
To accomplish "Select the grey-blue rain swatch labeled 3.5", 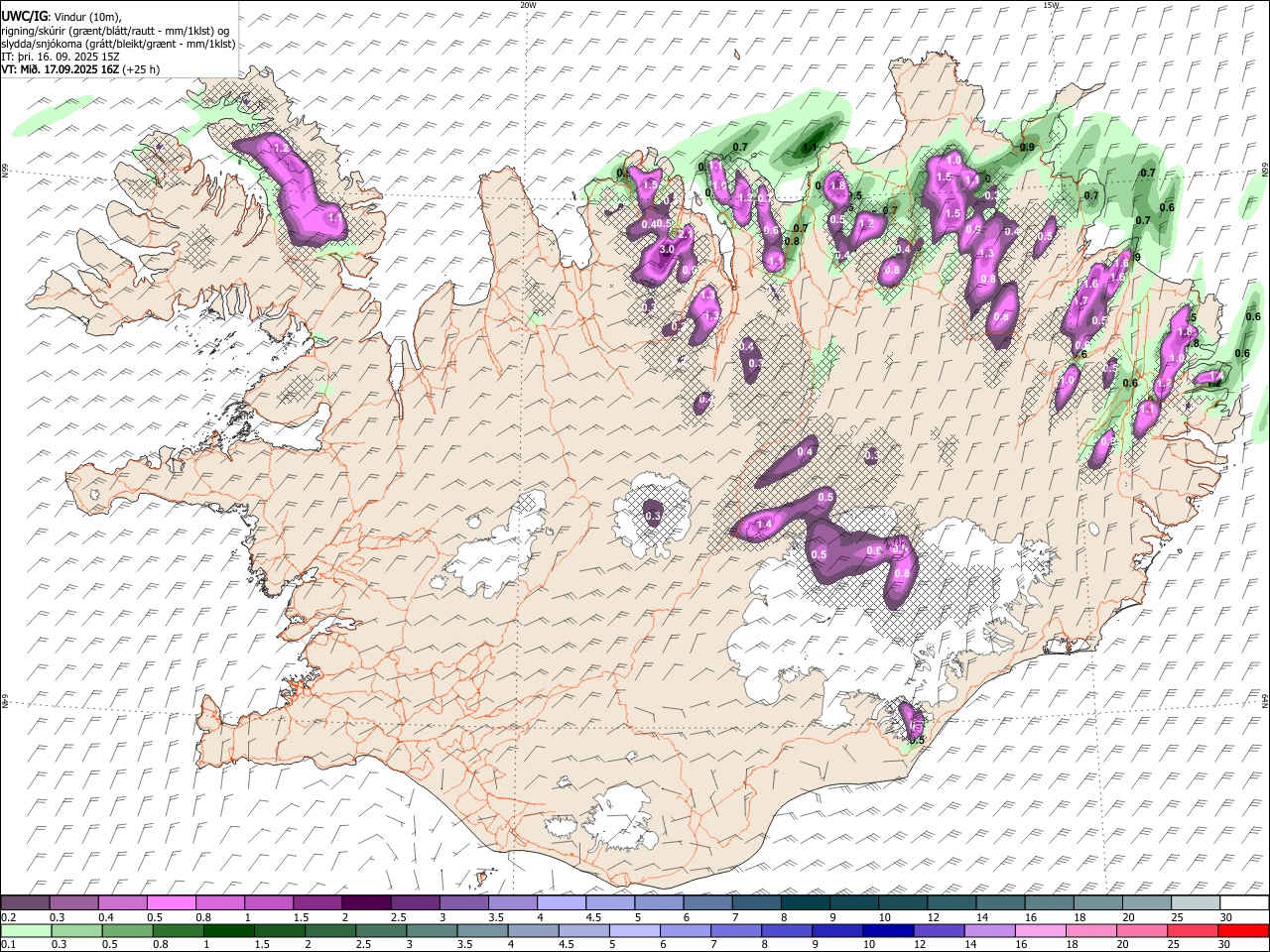I will coord(482,930).
